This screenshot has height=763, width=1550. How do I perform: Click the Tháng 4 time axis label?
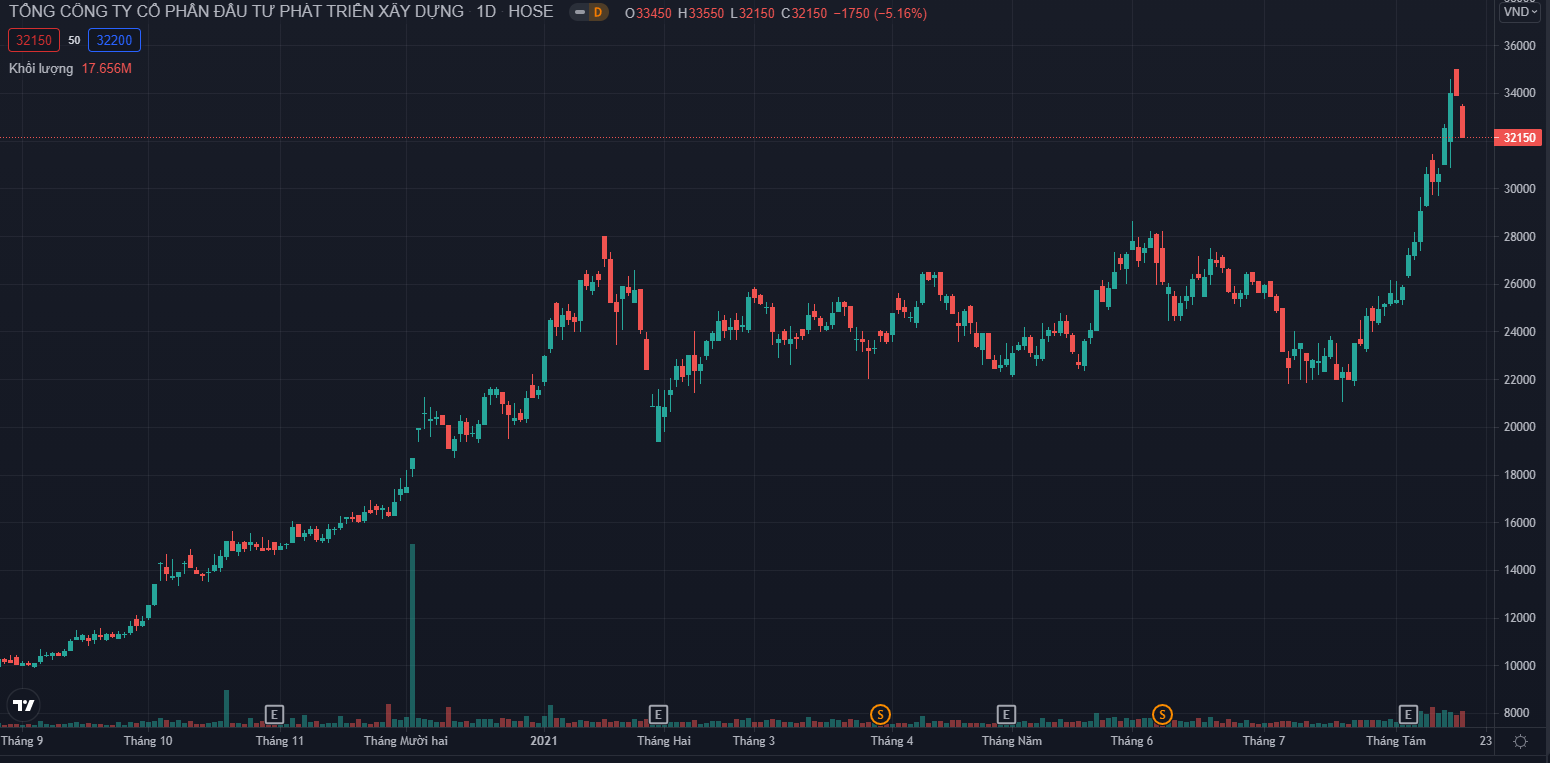tap(892, 741)
